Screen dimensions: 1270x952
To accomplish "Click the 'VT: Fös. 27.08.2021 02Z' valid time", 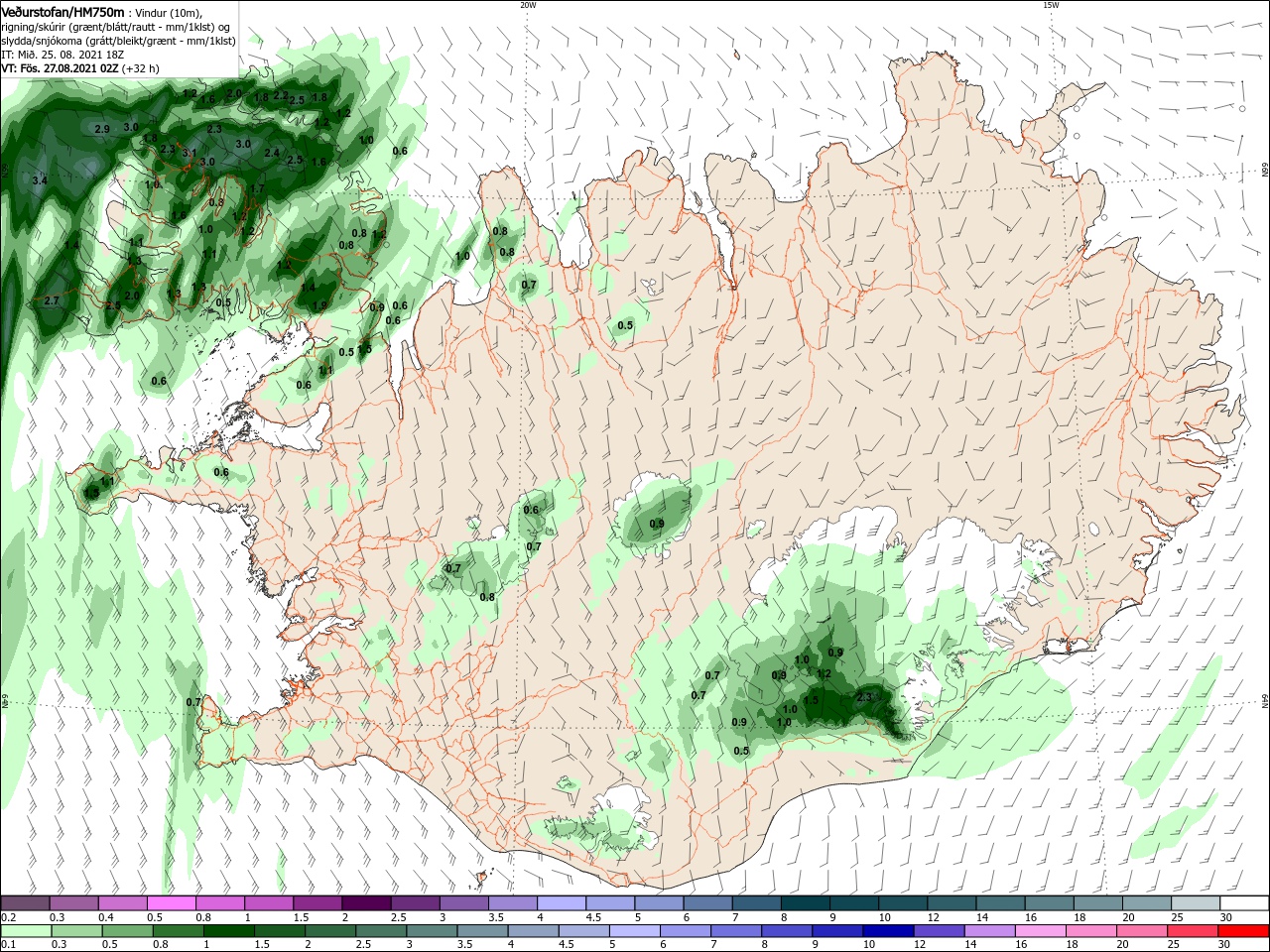I will point(60,68).
